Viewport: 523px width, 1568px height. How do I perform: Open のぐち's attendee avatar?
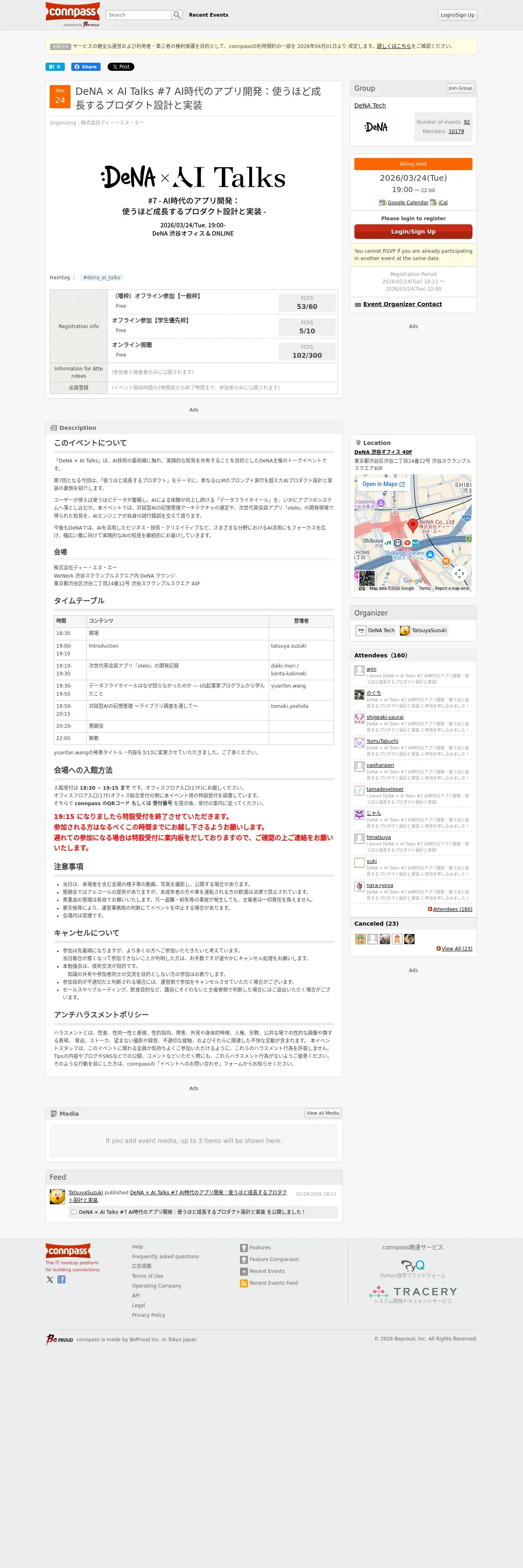(x=359, y=694)
